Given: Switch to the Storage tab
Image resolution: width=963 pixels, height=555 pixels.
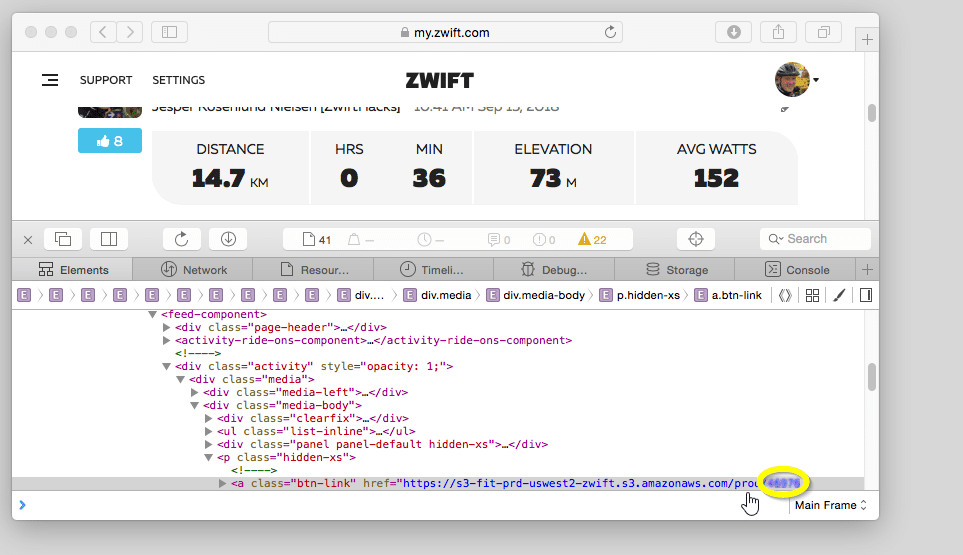Looking at the screenshot, I should click(x=676, y=270).
